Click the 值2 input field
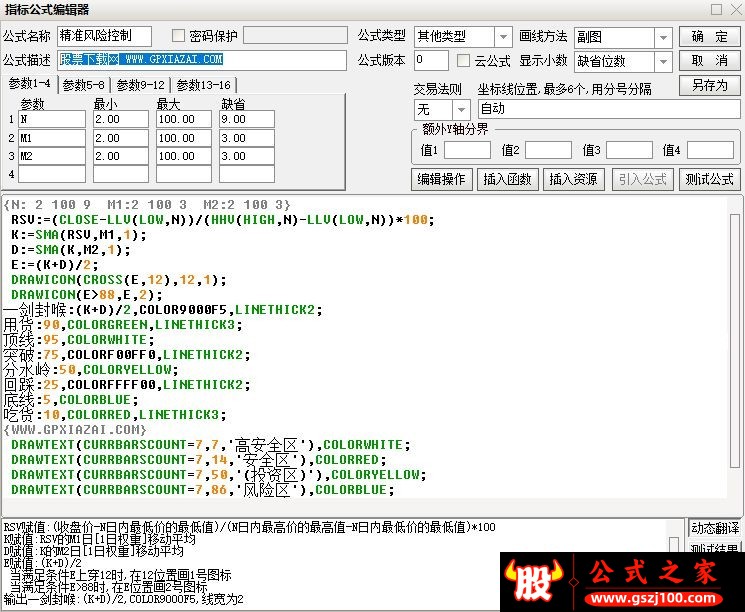 point(548,150)
